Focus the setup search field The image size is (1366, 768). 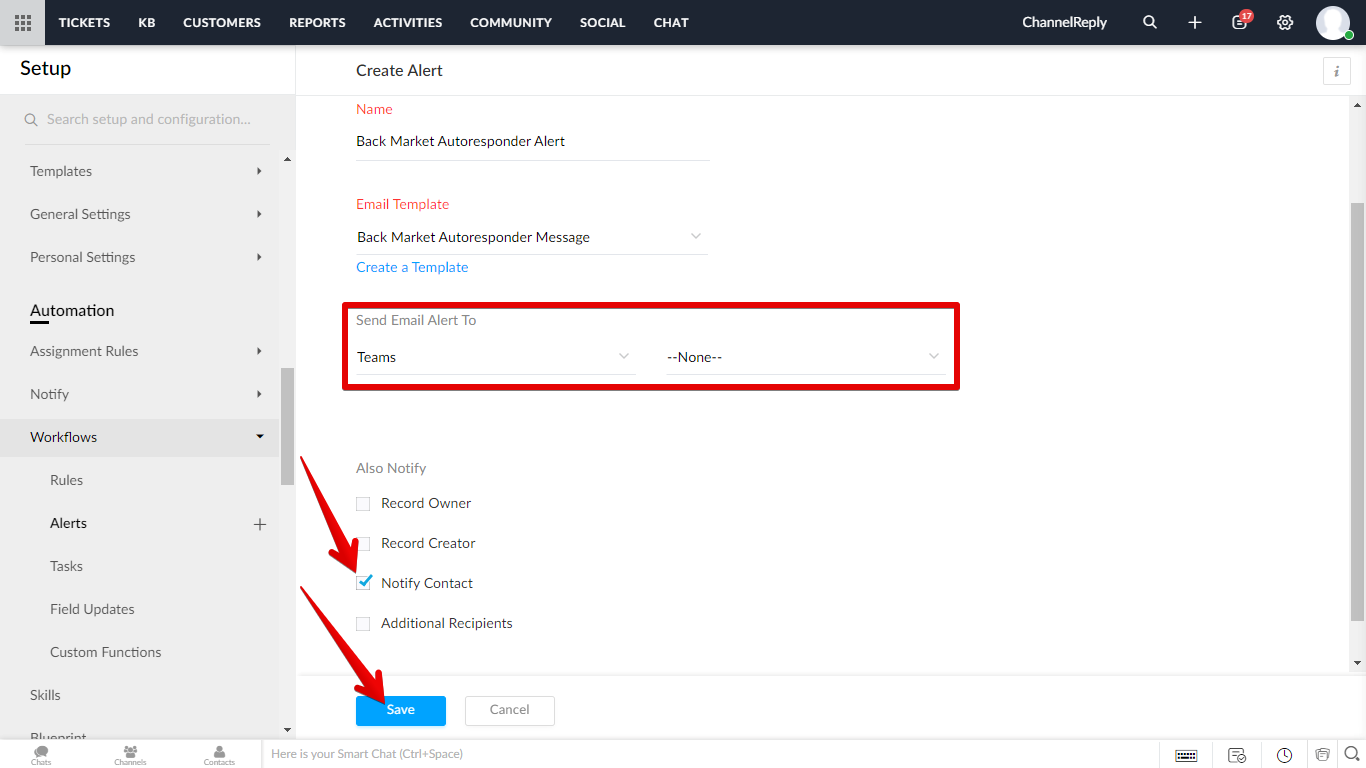point(147,120)
